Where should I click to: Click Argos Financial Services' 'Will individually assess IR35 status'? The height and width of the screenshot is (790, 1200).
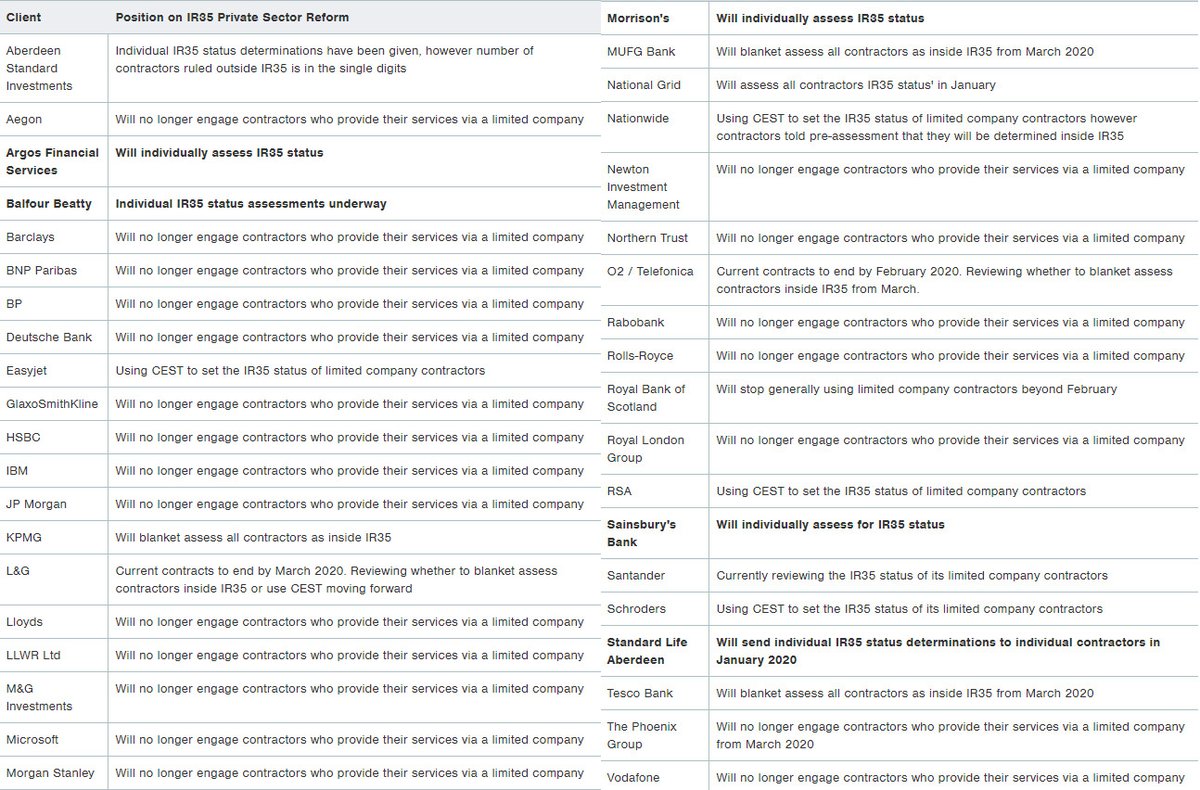pyautogui.click(x=219, y=153)
